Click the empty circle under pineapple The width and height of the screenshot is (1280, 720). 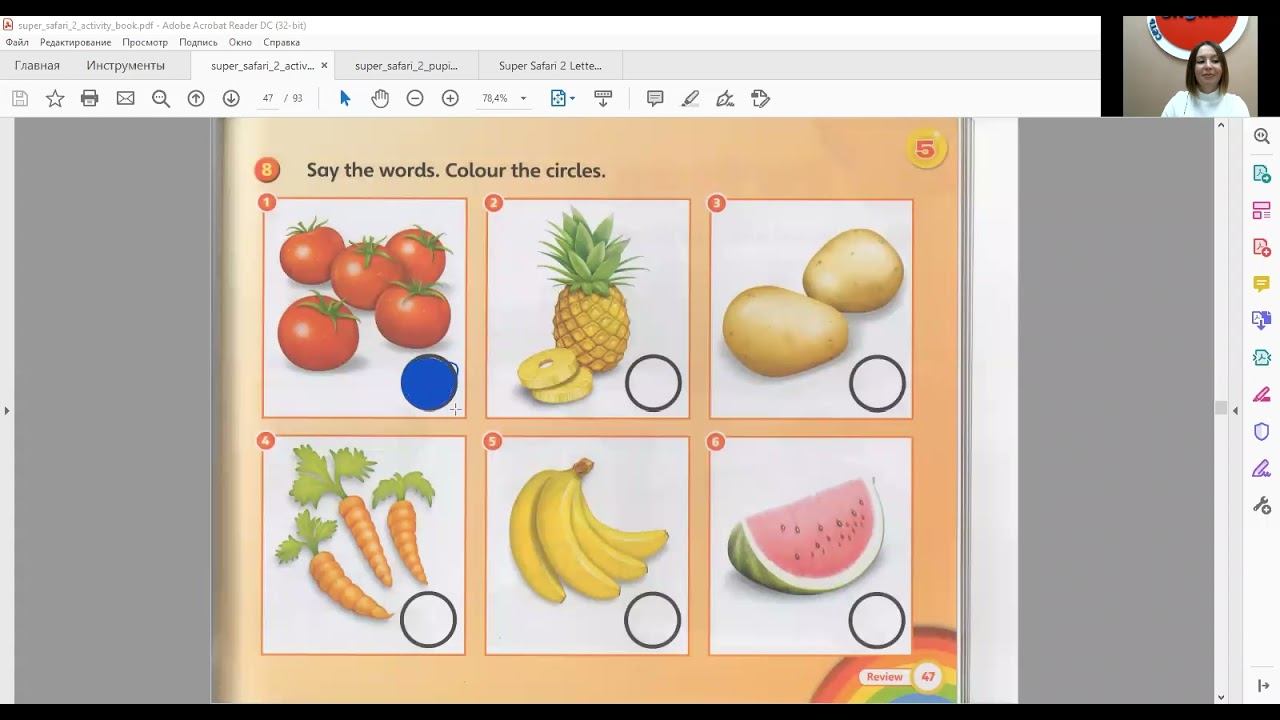(x=653, y=383)
